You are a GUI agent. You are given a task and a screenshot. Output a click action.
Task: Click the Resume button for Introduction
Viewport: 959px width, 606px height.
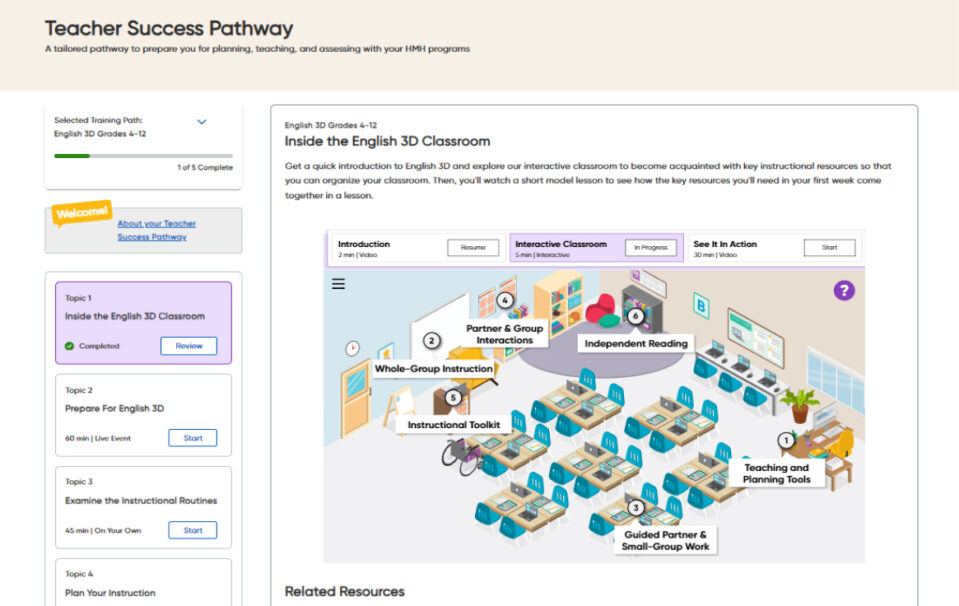tap(473, 248)
